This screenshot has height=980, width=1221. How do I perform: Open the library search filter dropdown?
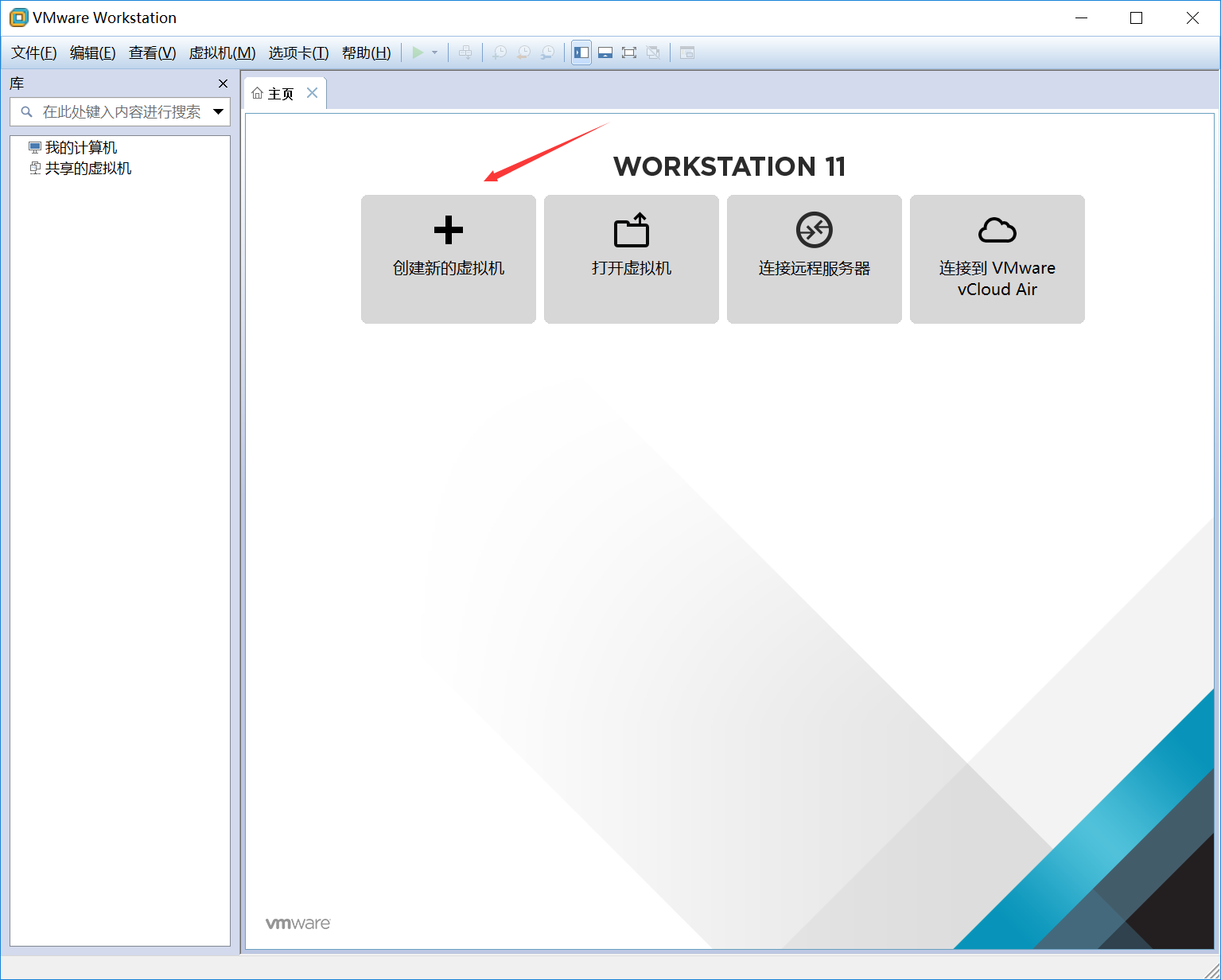[x=218, y=112]
